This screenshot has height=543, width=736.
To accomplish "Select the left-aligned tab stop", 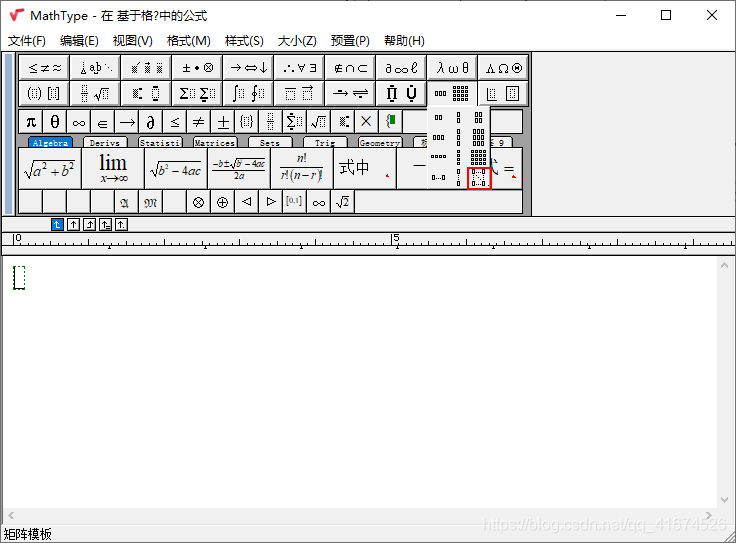I will (57, 225).
